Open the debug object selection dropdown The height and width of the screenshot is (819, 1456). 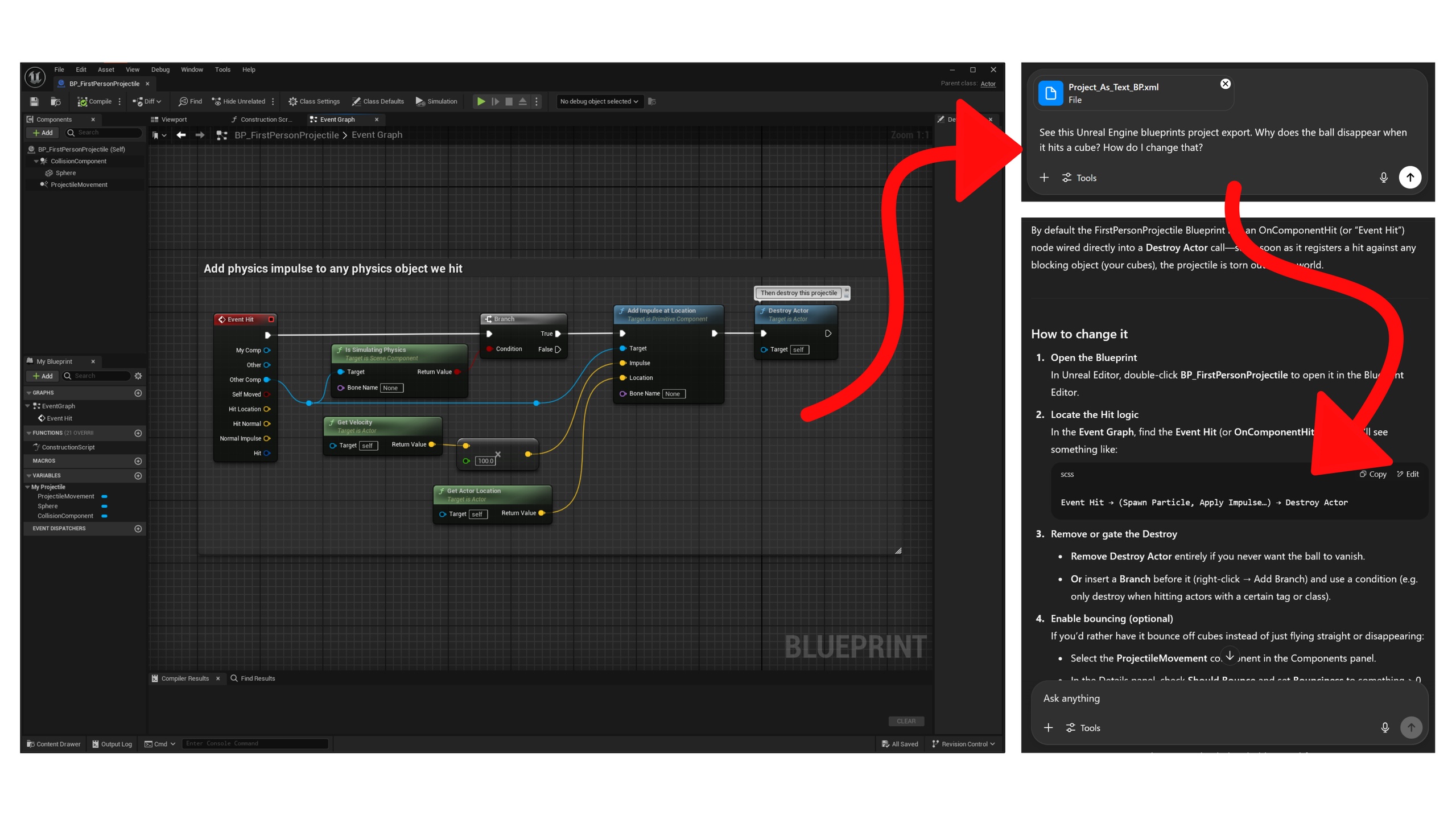[599, 101]
